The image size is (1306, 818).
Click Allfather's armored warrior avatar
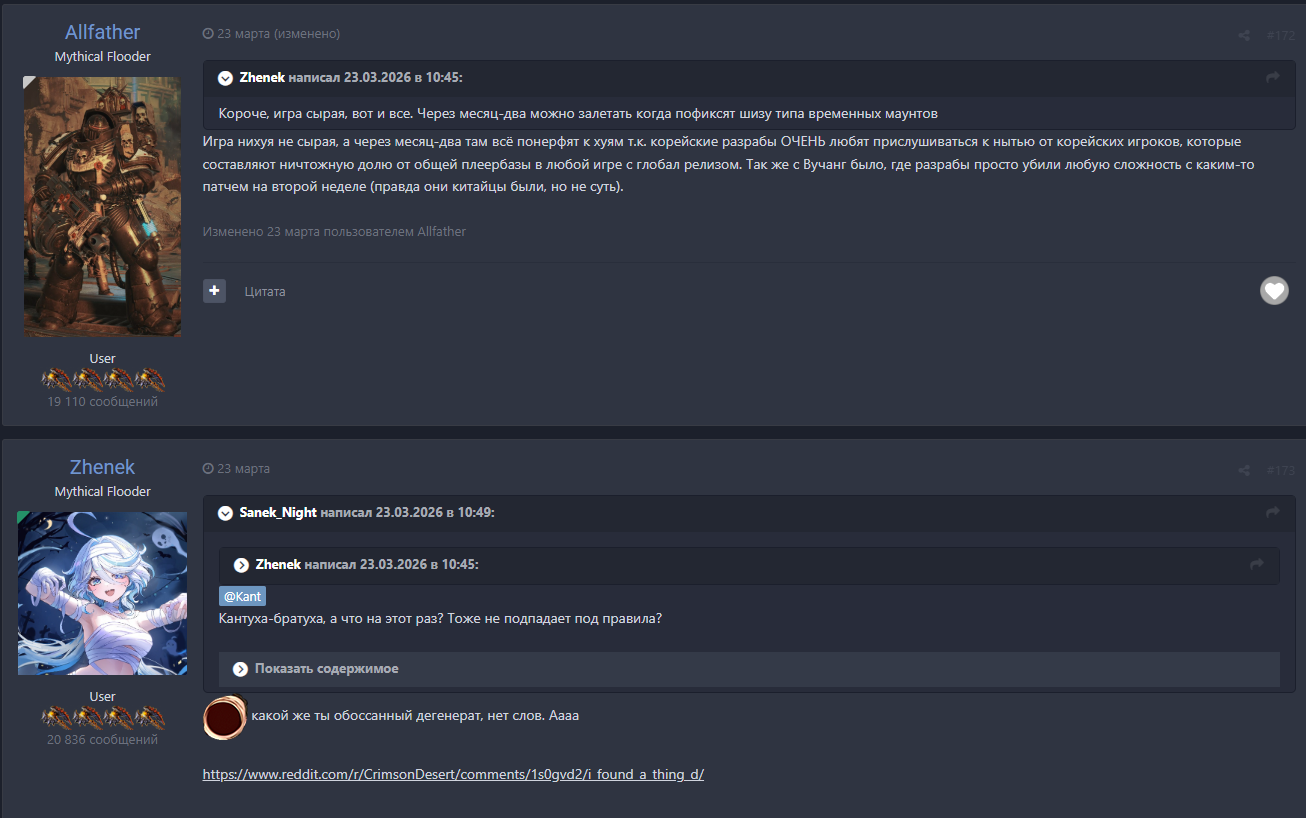102,207
